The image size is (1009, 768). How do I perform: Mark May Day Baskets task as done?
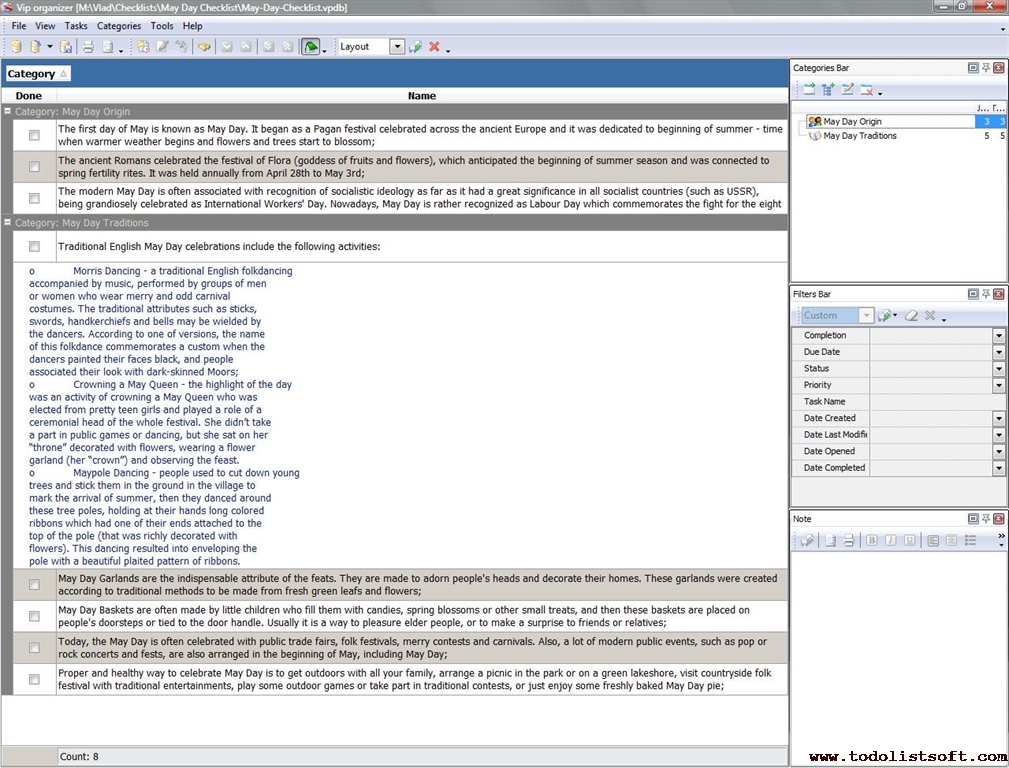pyautogui.click(x=34, y=616)
